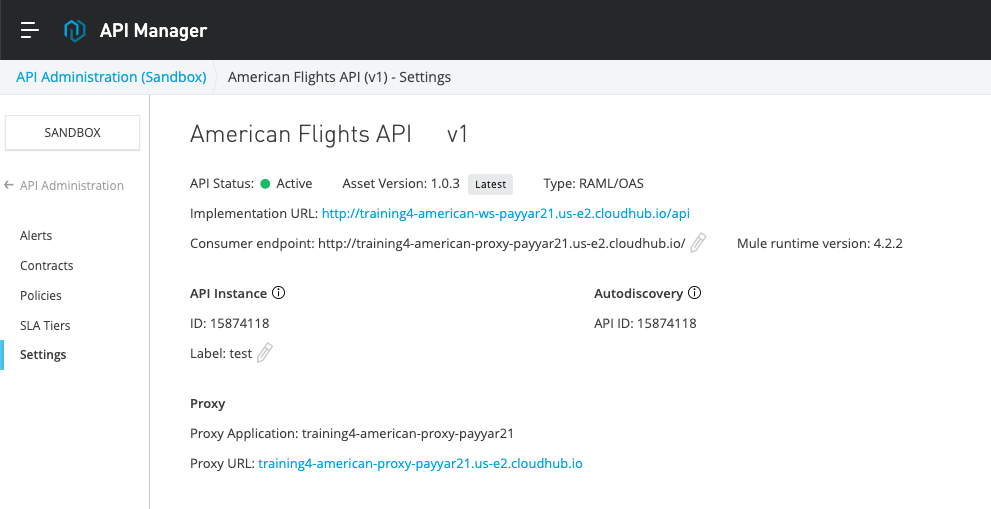The width and height of the screenshot is (991, 509).
Task: Click the API Manager title
Action: (x=153, y=30)
